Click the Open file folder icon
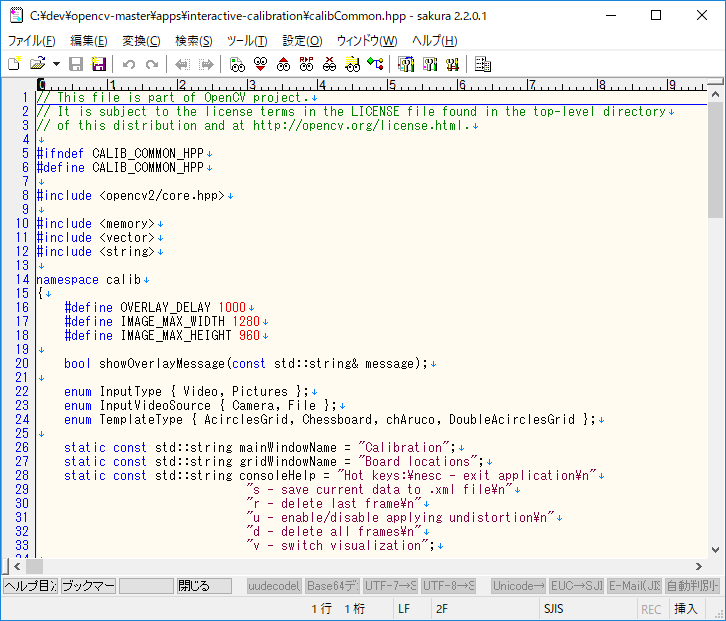The height and width of the screenshot is (621, 726). click(x=37, y=64)
